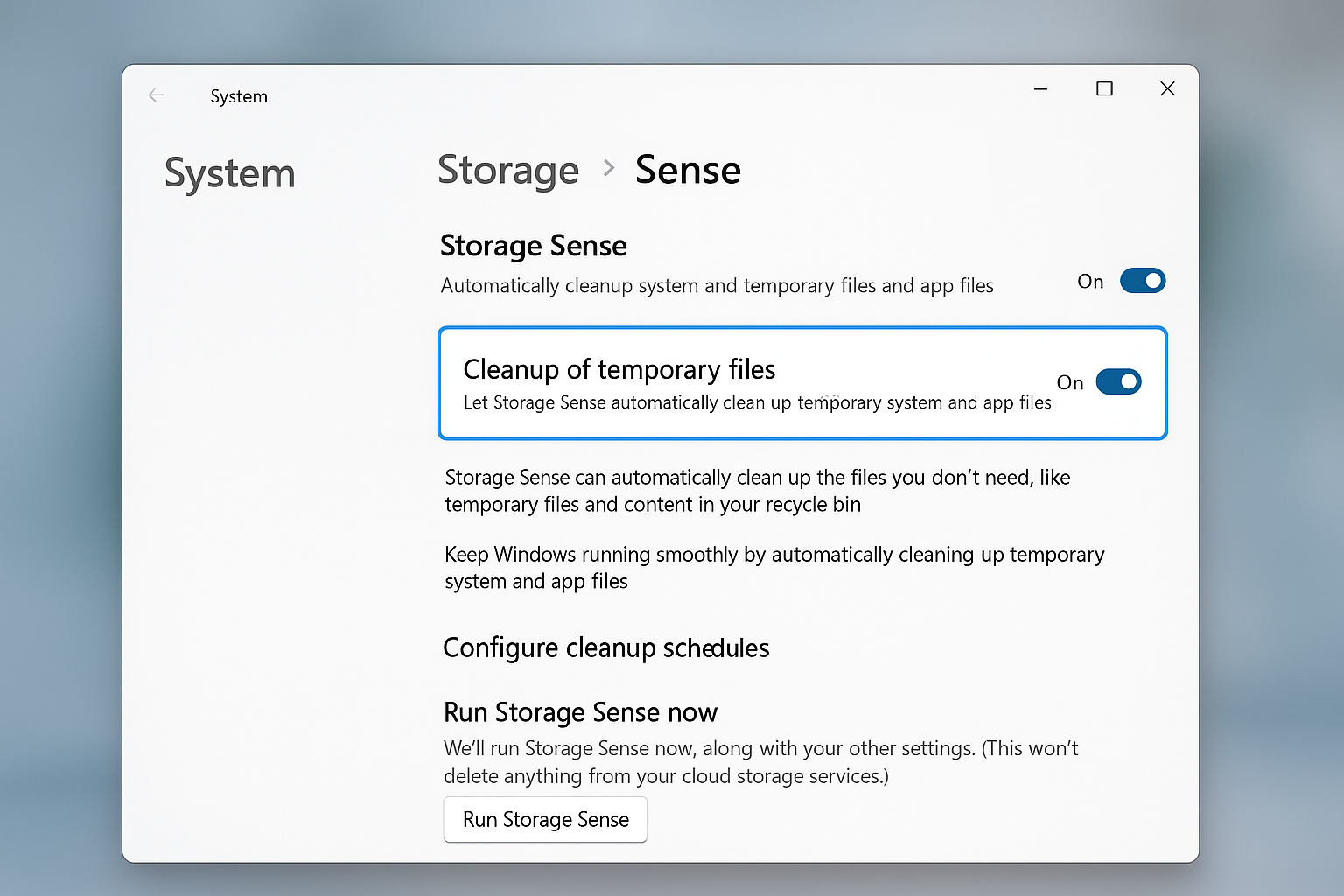Click the Run Storage Sense now heading
Image resolution: width=1344 pixels, height=896 pixels.
point(580,712)
